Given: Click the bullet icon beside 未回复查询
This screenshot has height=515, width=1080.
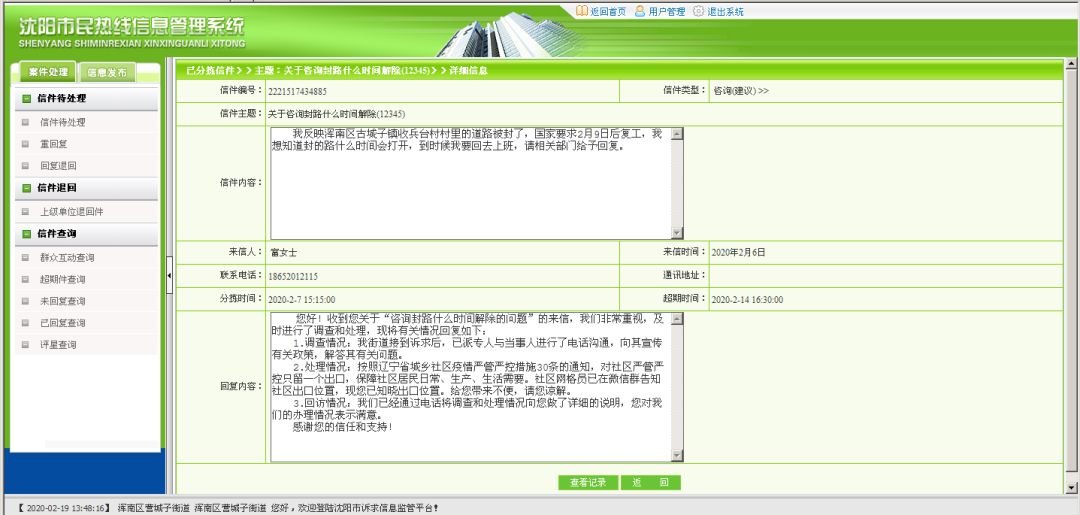Looking at the screenshot, I should point(25,302).
